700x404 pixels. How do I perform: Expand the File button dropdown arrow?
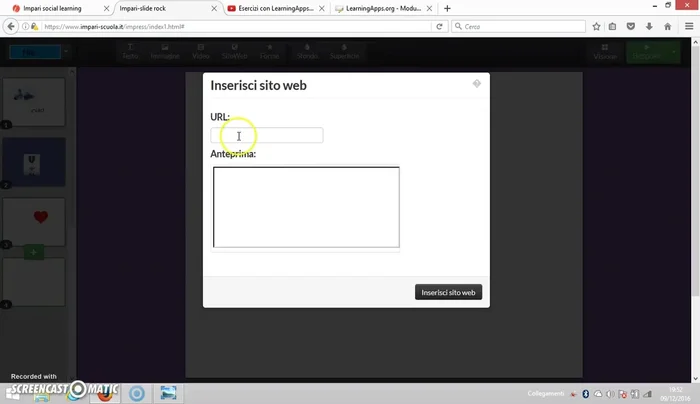click(x=66, y=52)
